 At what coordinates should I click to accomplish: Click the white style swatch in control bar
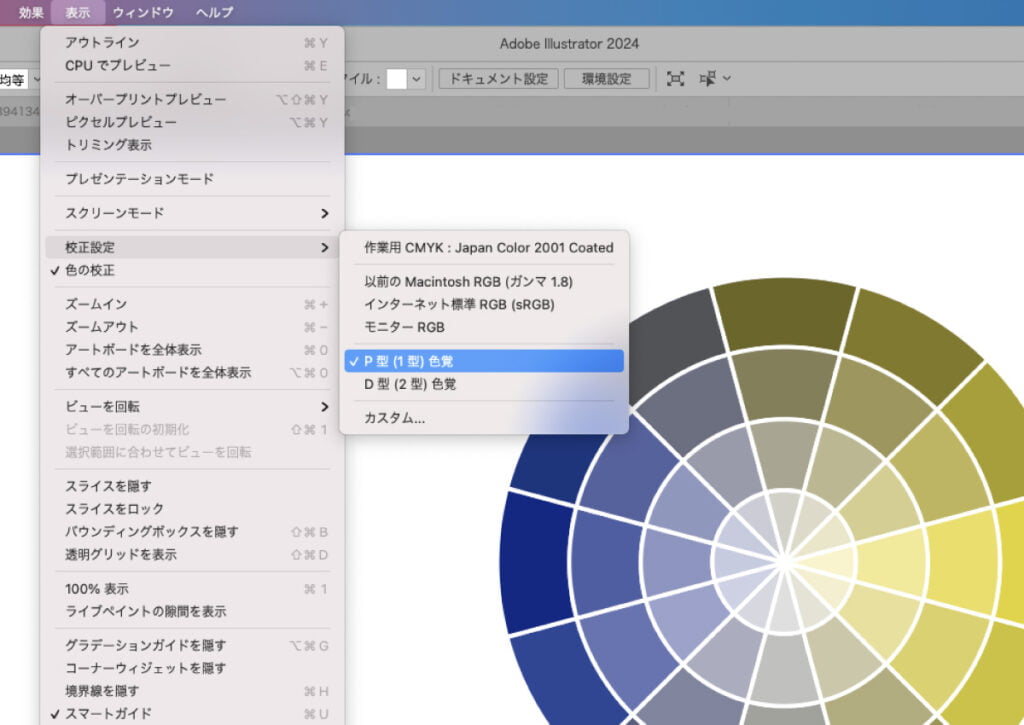pyautogui.click(x=396, y=78)
